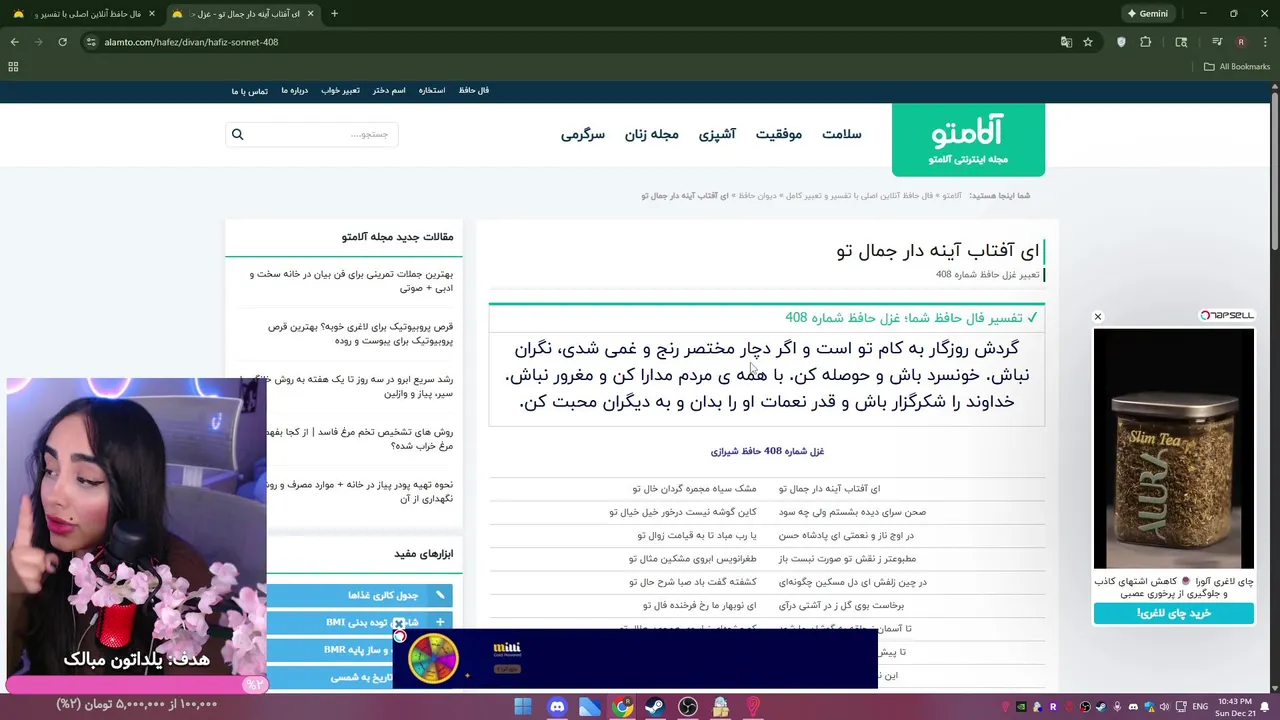Open the BMI calculator tool
The image size is (1280, 720).
(360, 622)
